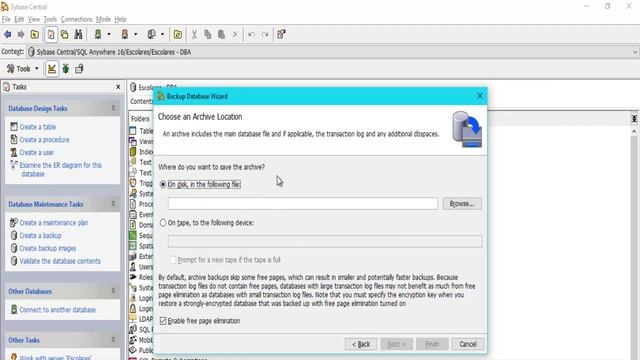Click the right-side vertical scrollbar
The height and width of the screenshot is (360, 640).
point(634,245)
